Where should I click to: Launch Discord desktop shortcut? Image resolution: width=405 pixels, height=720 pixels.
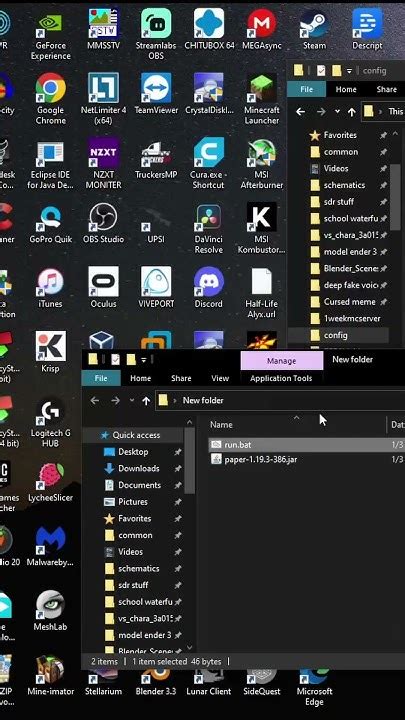pos(209,288)
